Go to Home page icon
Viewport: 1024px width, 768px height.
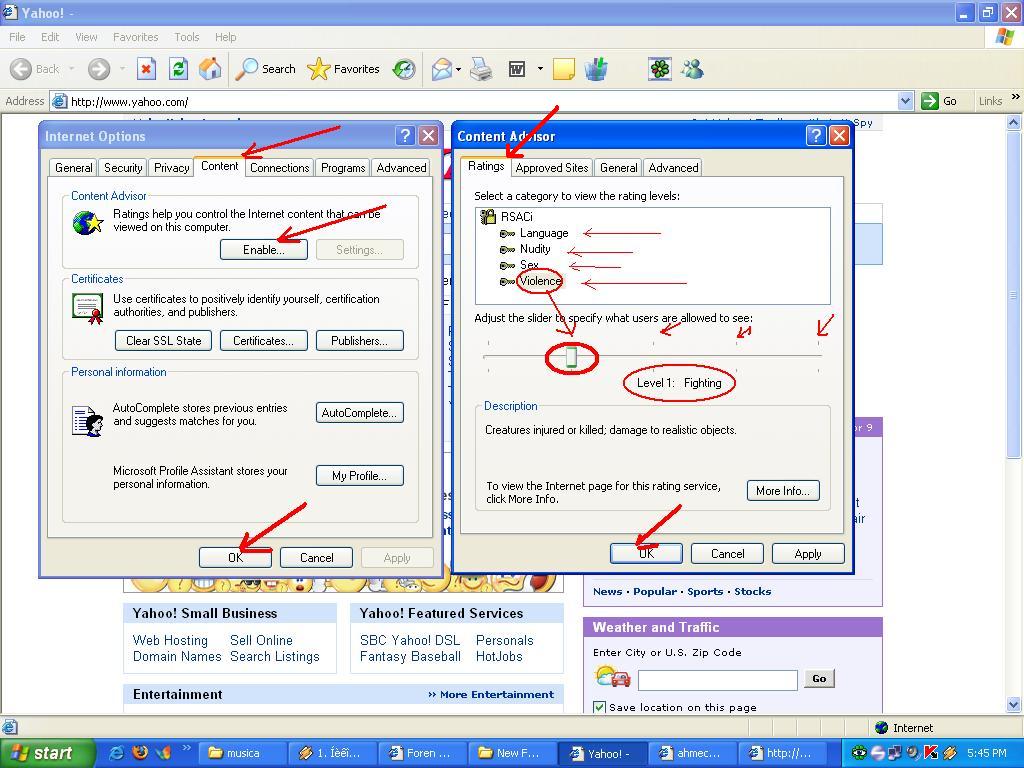click(x=210, y=69)
